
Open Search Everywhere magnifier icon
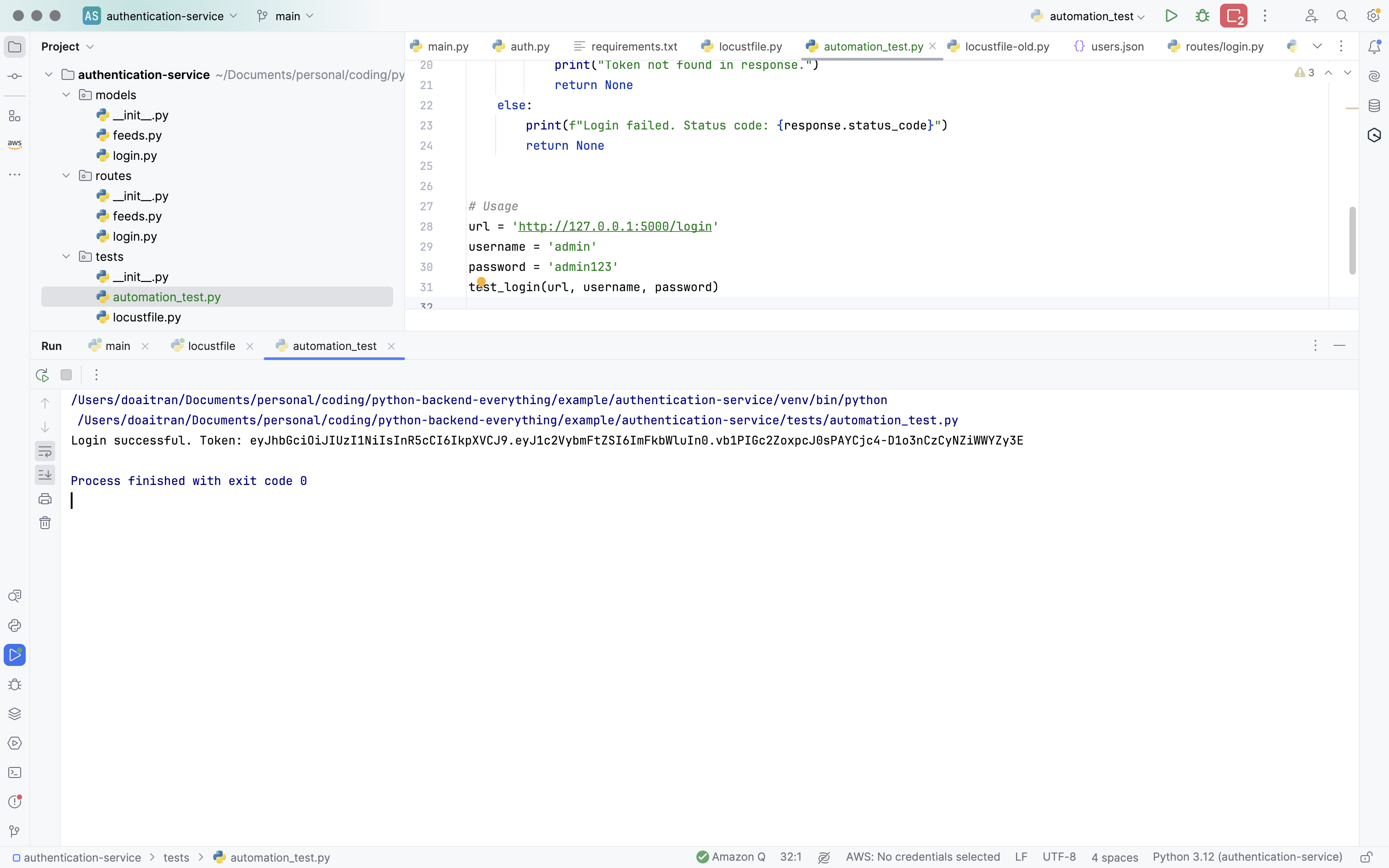(1342, 16)
